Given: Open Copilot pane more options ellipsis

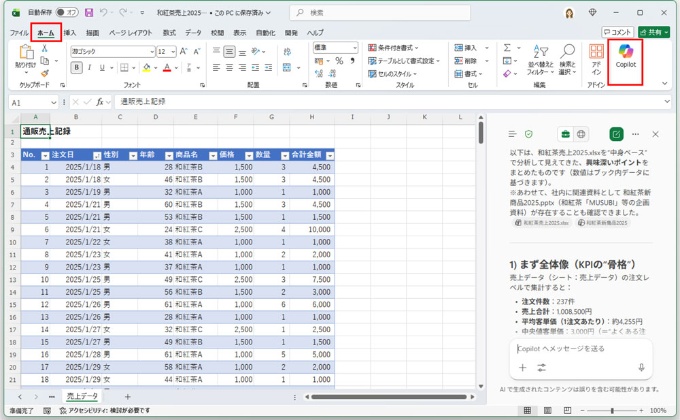Looking at the screenshot, I should [x=635, y=135].
